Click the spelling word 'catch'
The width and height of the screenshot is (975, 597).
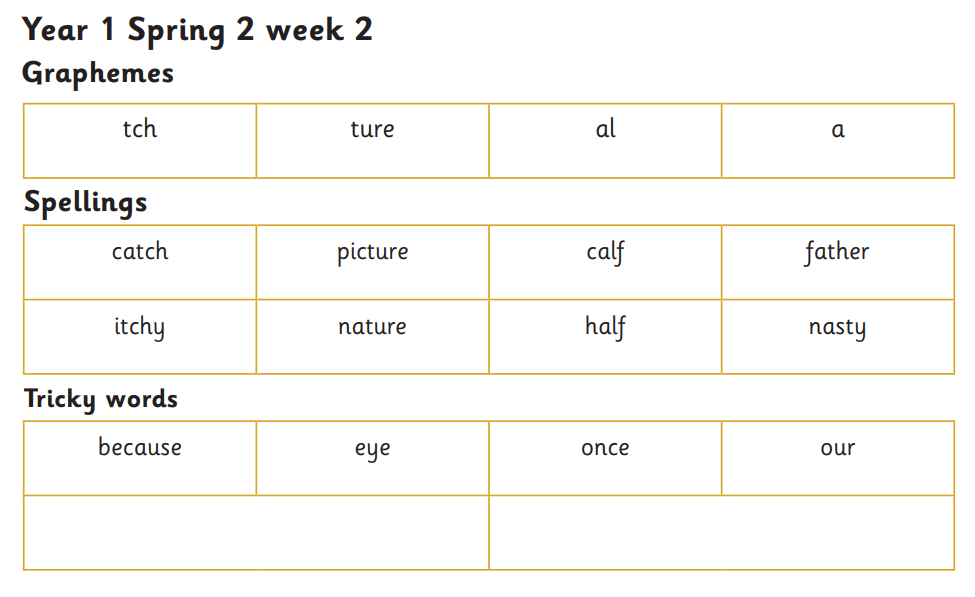click(140, 252)
